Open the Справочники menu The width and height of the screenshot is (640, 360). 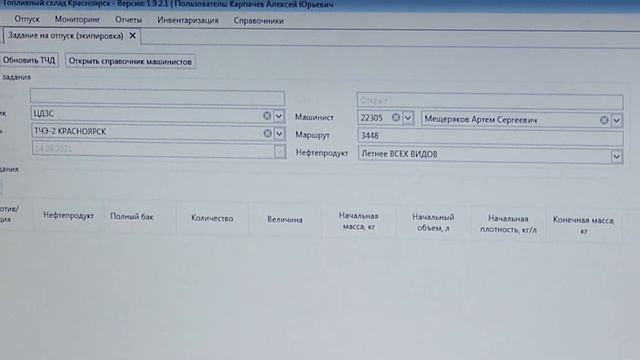[258, 20]
